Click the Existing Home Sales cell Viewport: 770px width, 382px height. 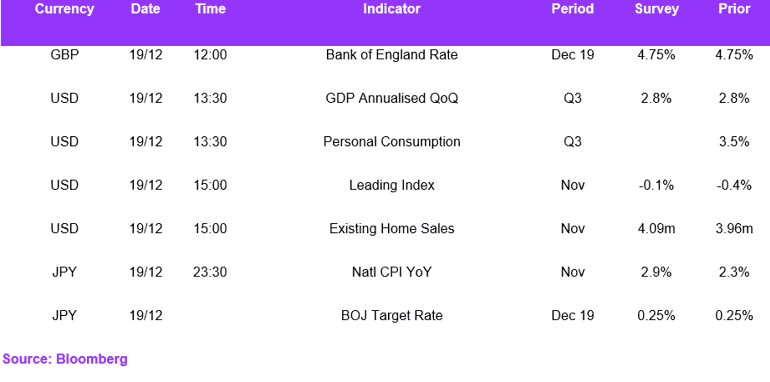tap(391, 228)
